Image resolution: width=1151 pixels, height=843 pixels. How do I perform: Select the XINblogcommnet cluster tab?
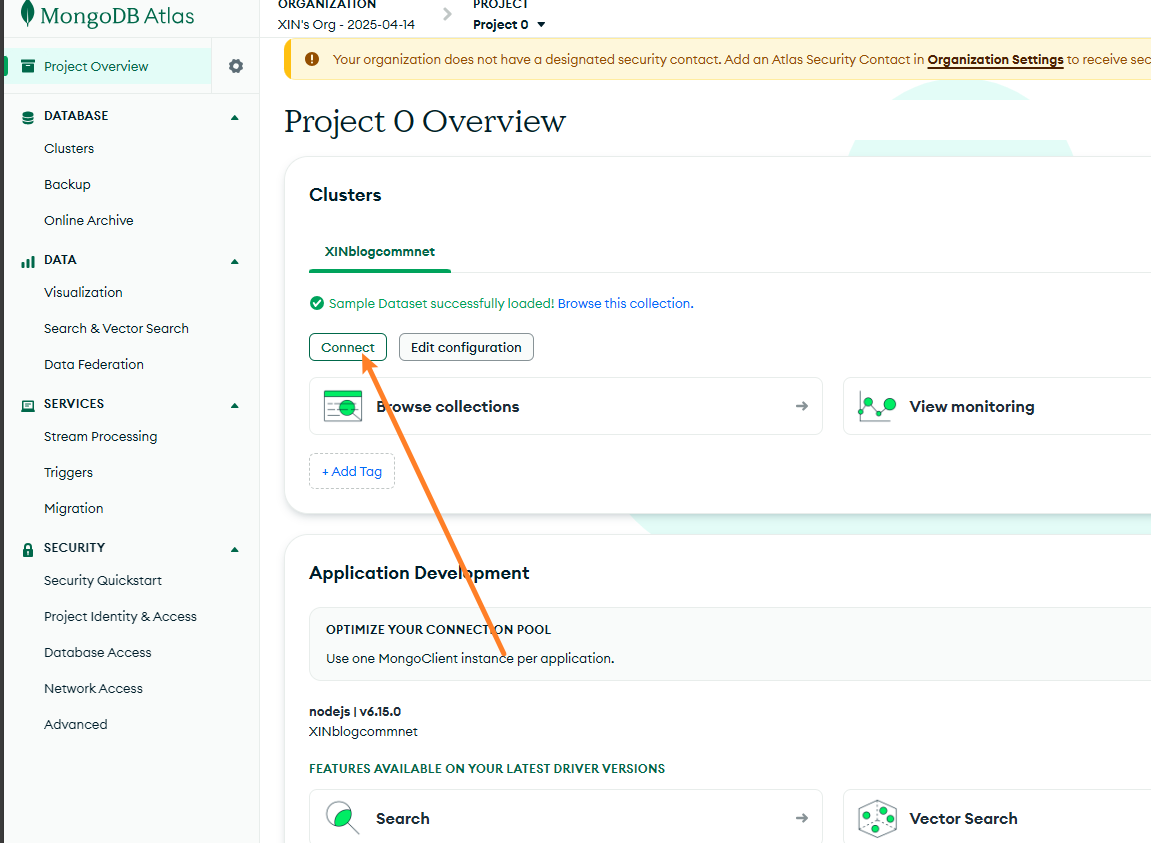tap(380, 251)
